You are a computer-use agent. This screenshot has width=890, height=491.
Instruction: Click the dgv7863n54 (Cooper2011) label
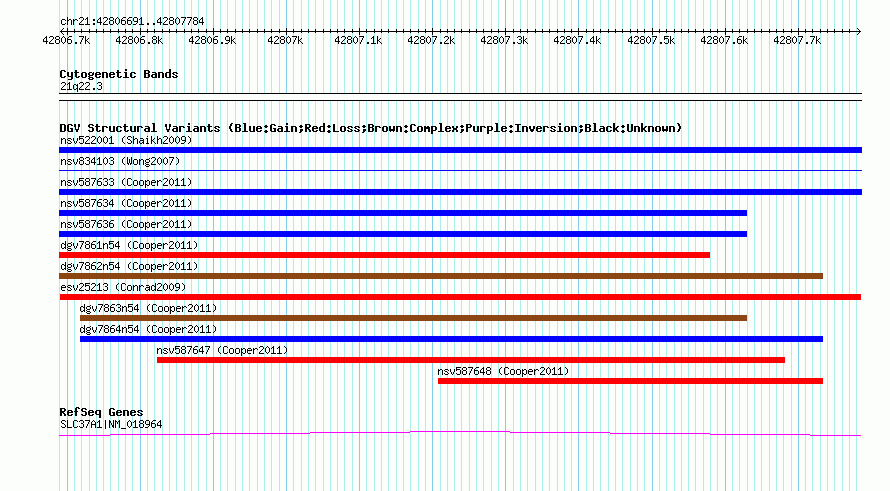point(148,308)
